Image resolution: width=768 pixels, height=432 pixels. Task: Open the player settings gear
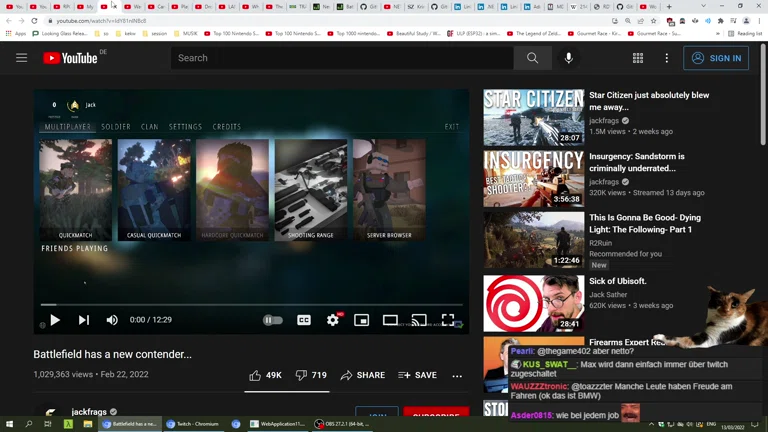(x=333, y=320)
